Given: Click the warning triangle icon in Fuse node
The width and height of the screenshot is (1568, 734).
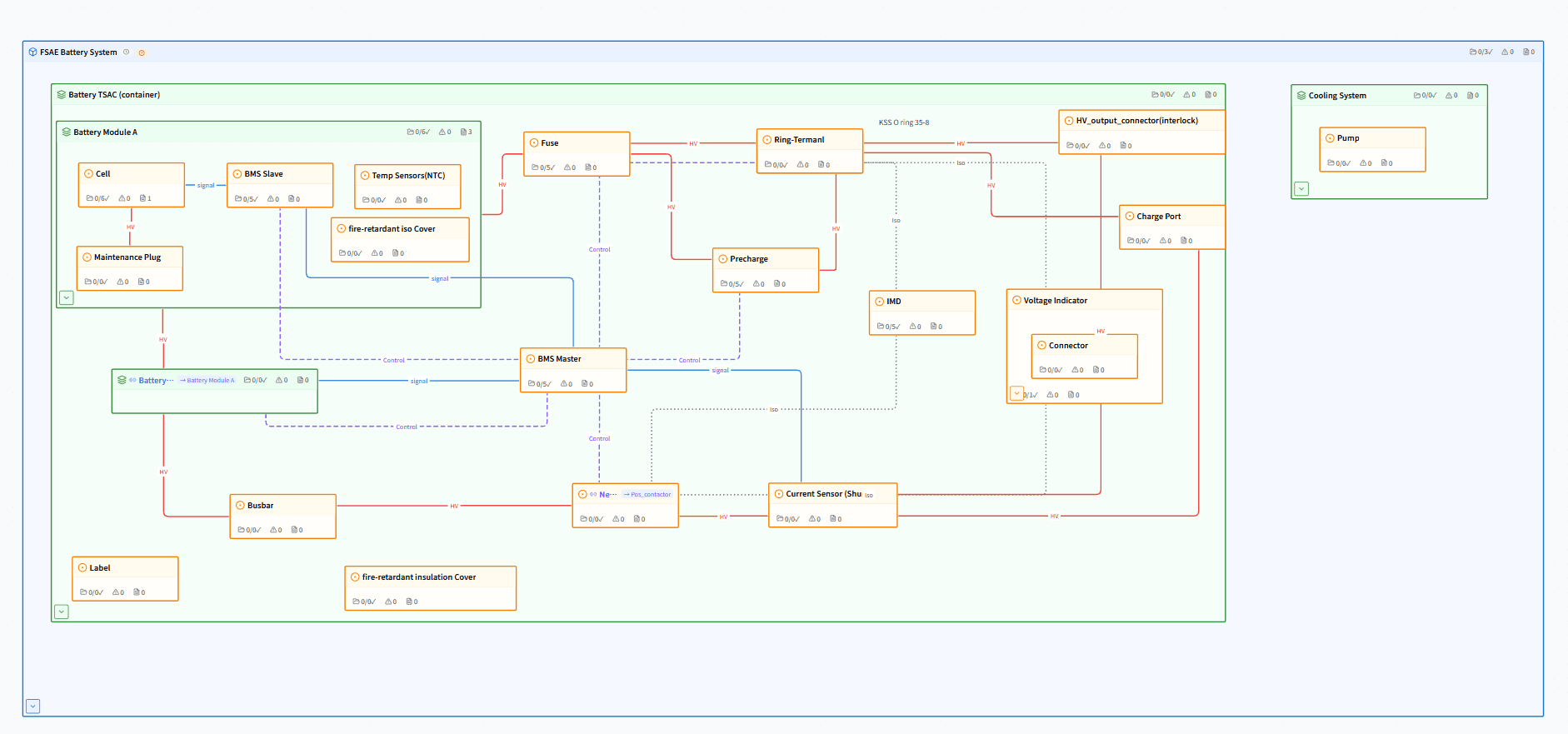Looking at the screenshot, I should [x=567, y=167].
